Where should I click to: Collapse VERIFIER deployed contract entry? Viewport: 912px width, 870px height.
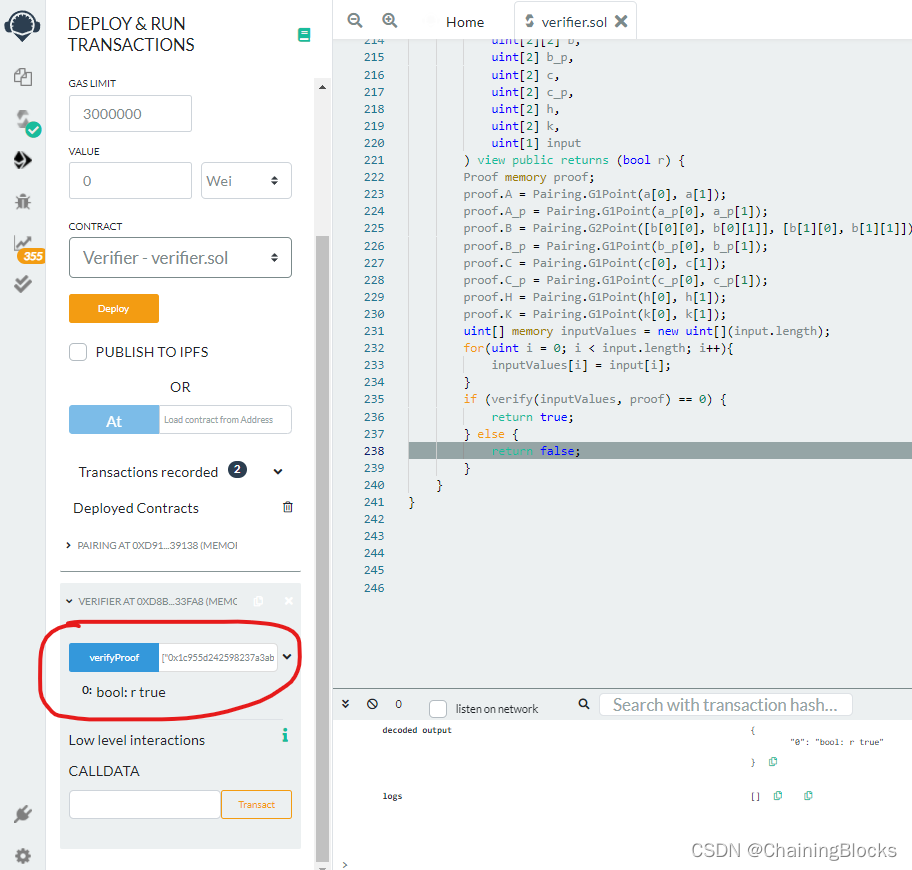point(69,601)
